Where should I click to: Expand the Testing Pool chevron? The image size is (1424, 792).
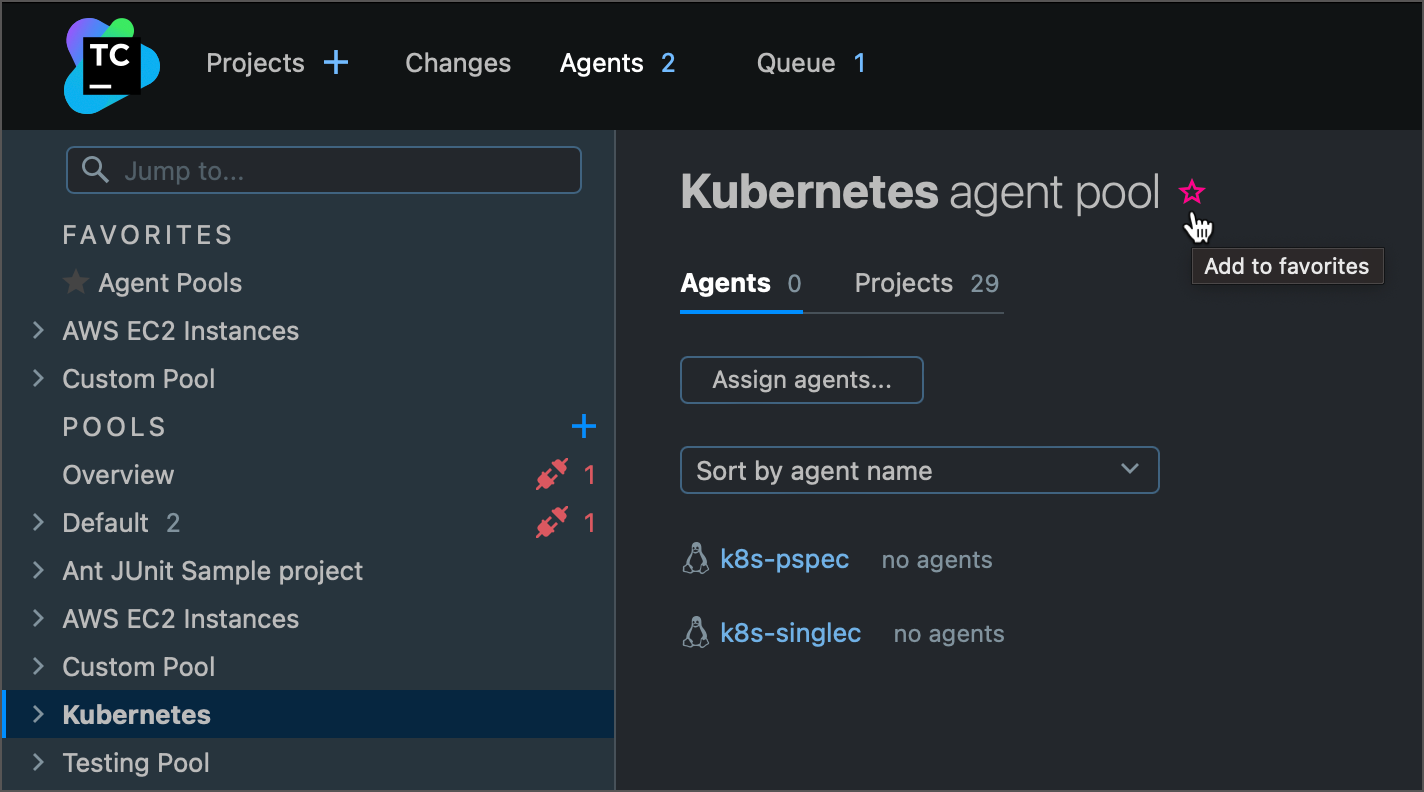(x=39, y=762)
